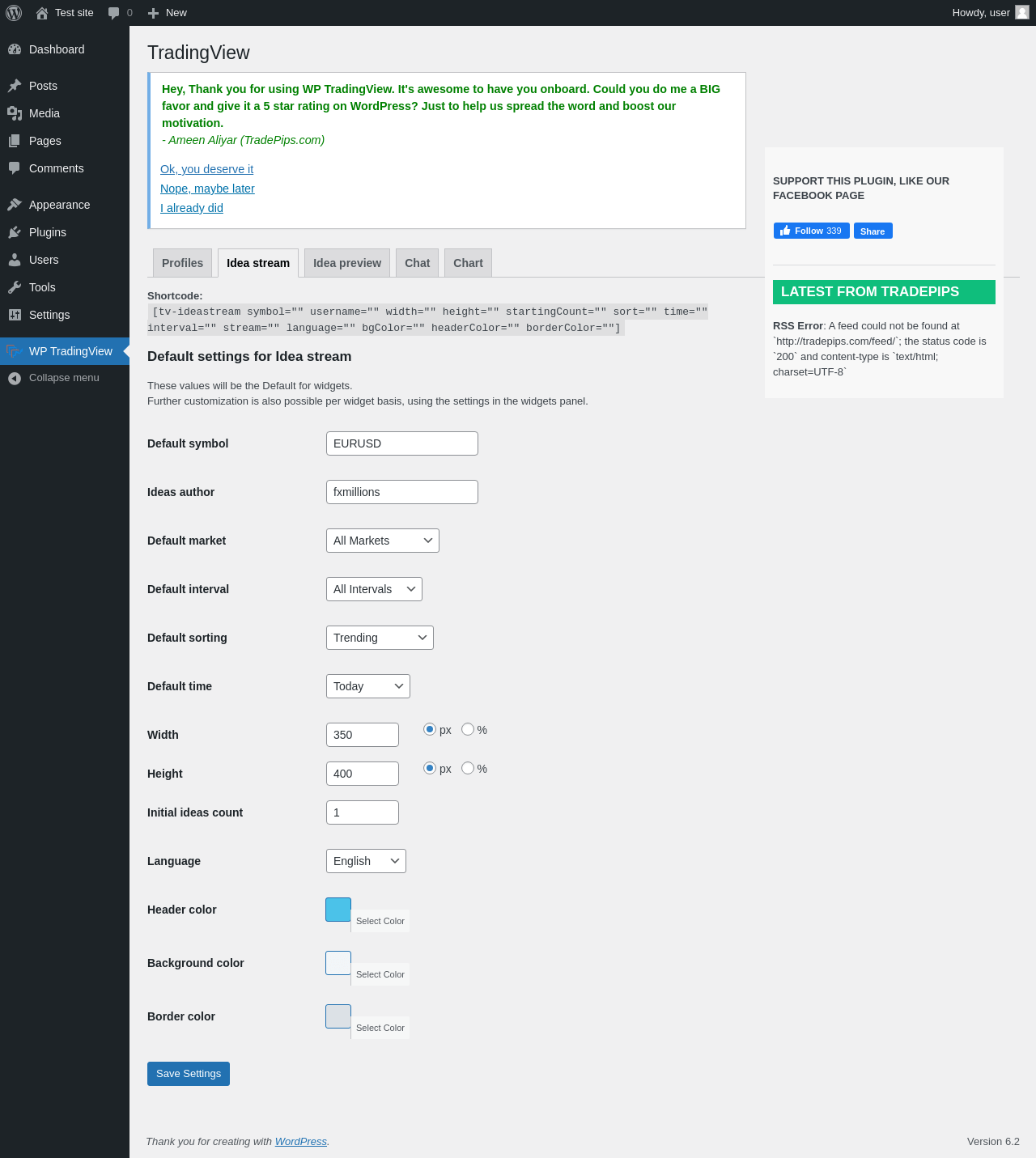
Task: Open the Default interval dropdown
Action: pos(374,589)
